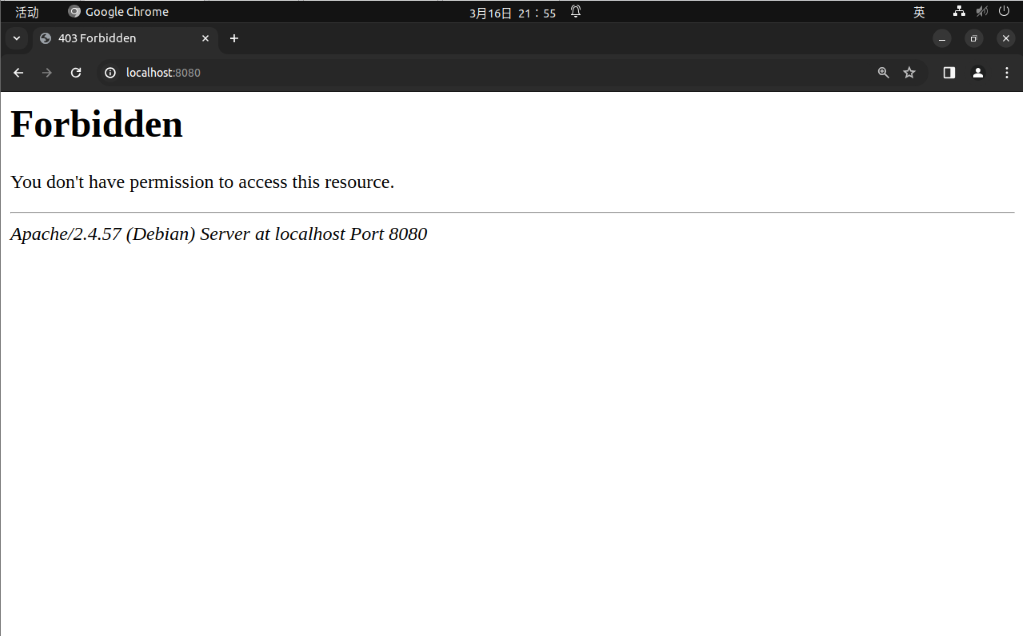Switch the 英 input method indicator
Image resolution: width=1023 pixels, height=636 pixels.
(919, 12)
